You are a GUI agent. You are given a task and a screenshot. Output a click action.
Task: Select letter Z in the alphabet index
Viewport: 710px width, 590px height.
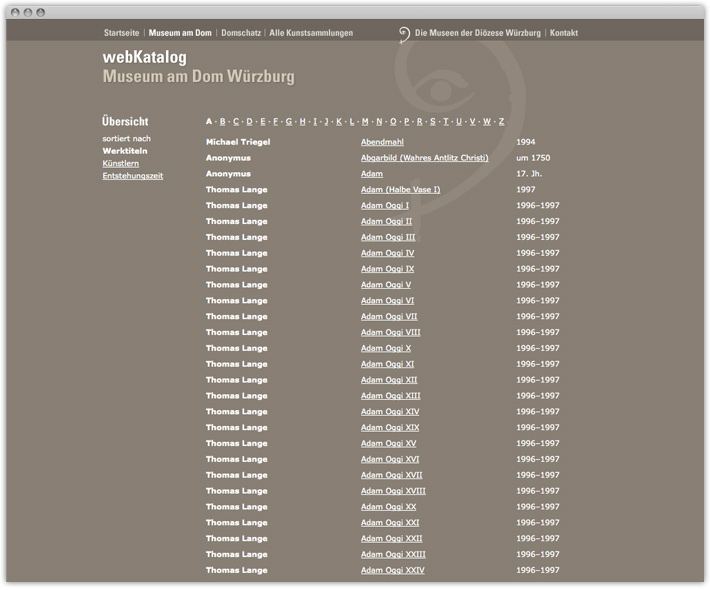coord(501,122)
